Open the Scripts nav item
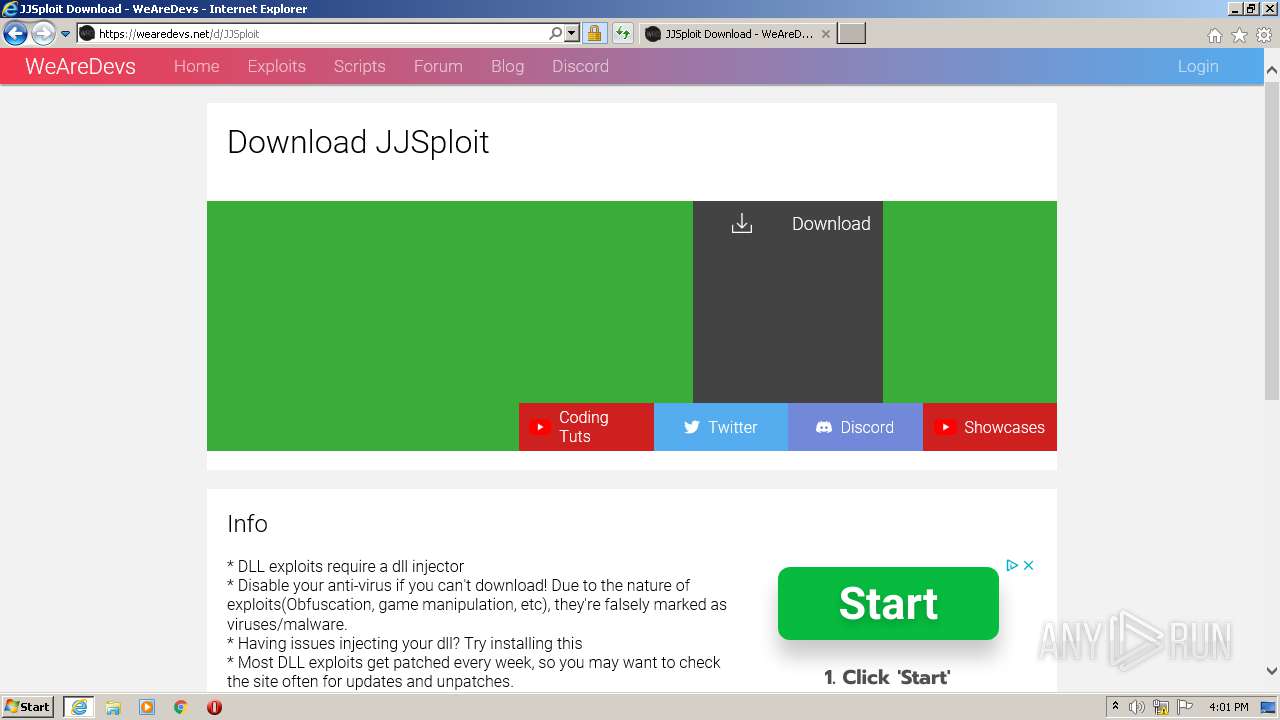The width and height of the screenshot is (1280, 720). tap(359, 66)
